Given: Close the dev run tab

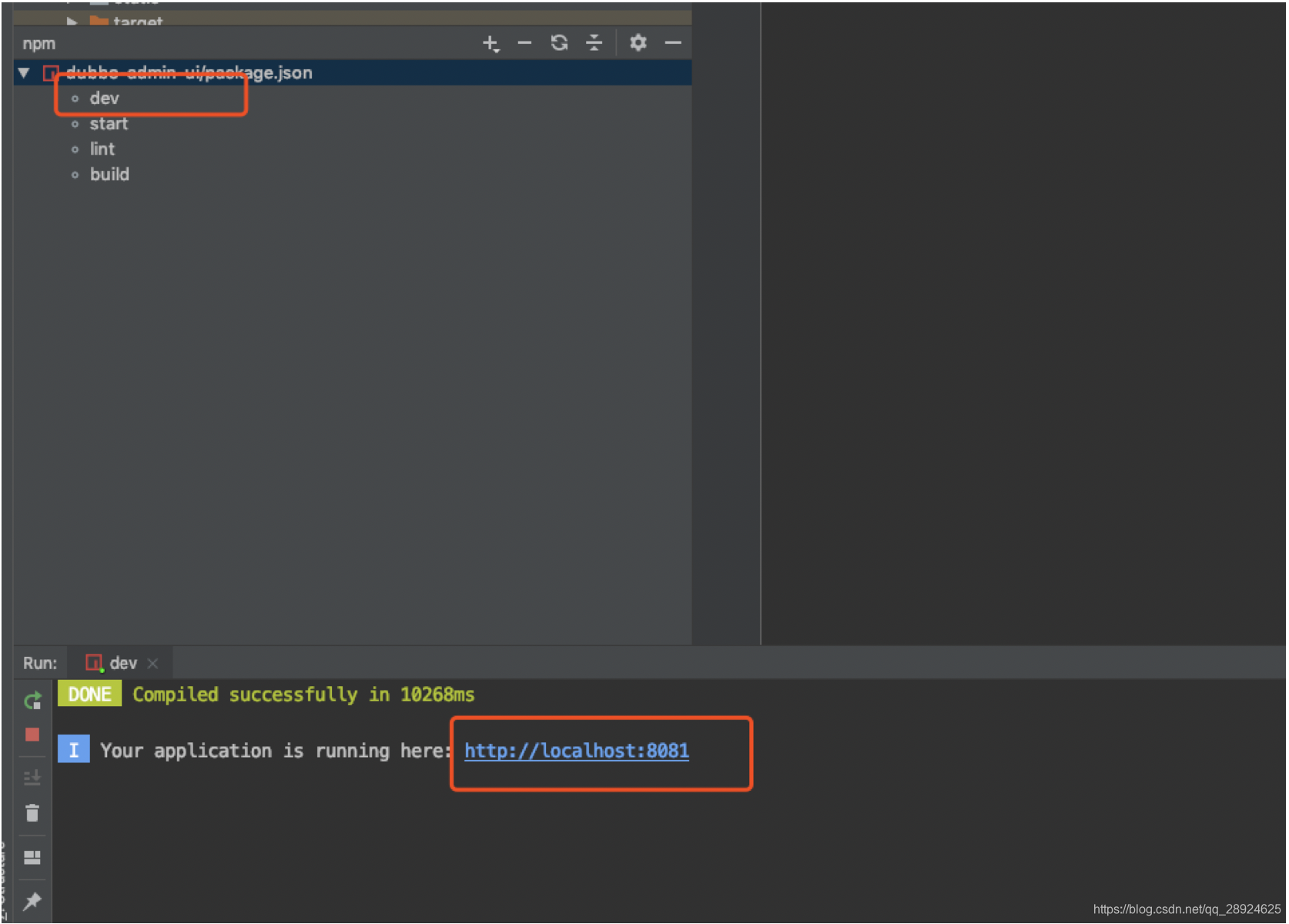Looking at the screenshot, I should [x=152, y=663].
